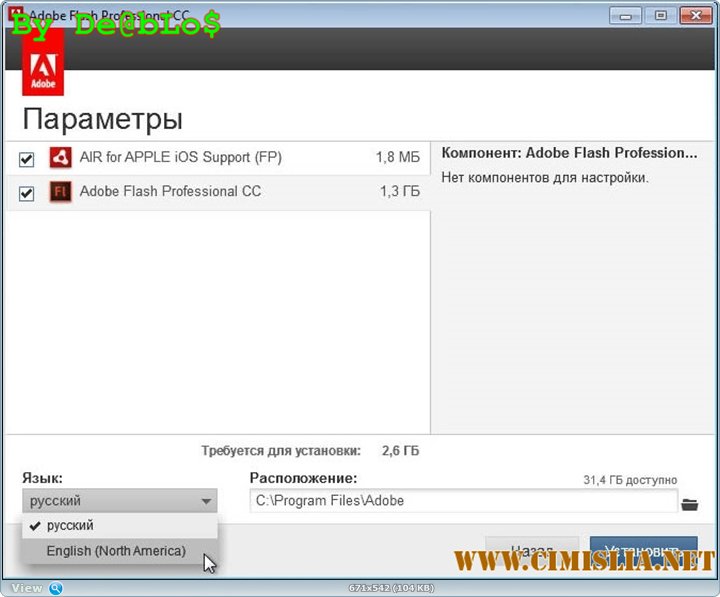
Task: Click the Flash Professional Fl icon
Action: click(60, 192)
